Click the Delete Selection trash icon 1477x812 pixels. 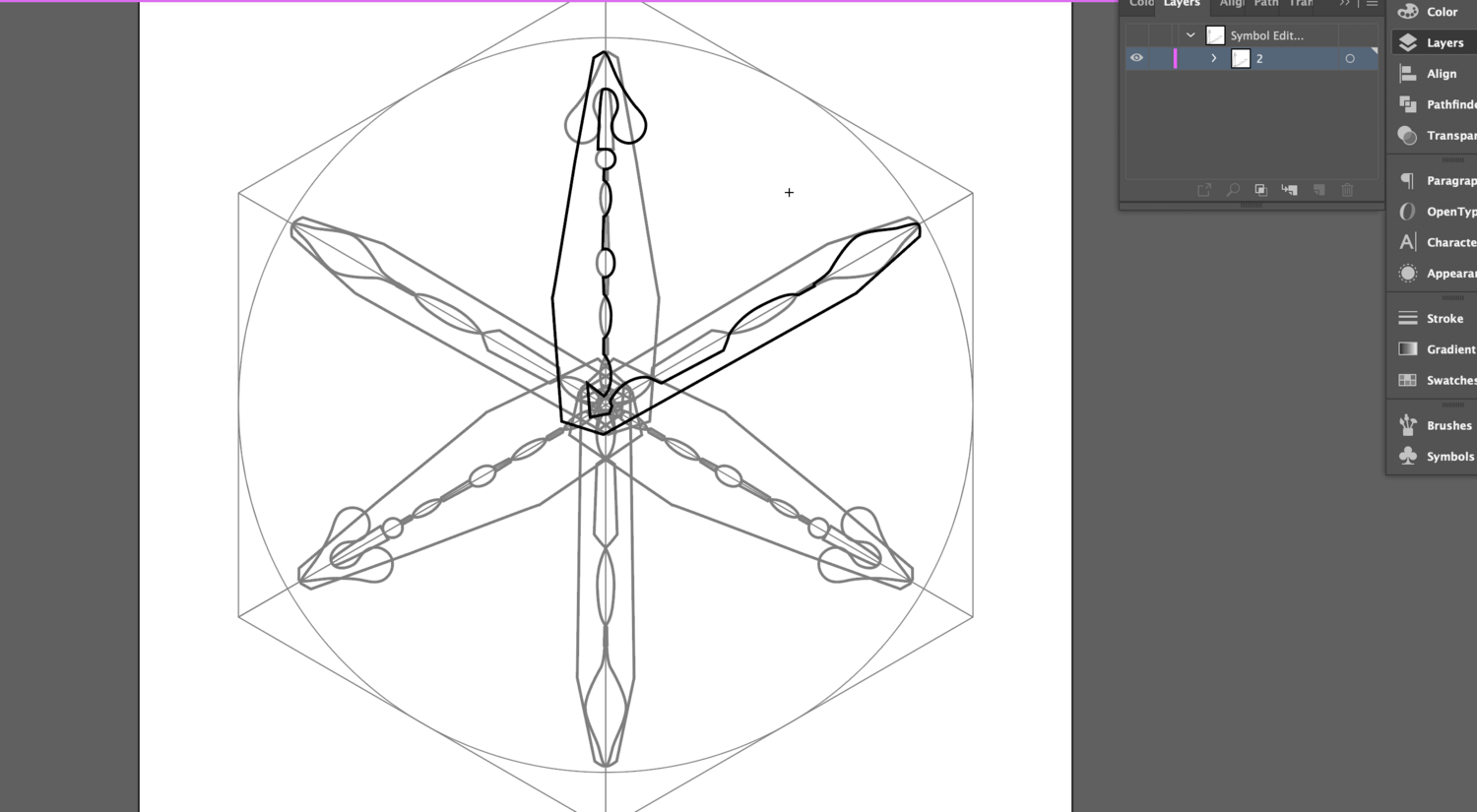1348,190
